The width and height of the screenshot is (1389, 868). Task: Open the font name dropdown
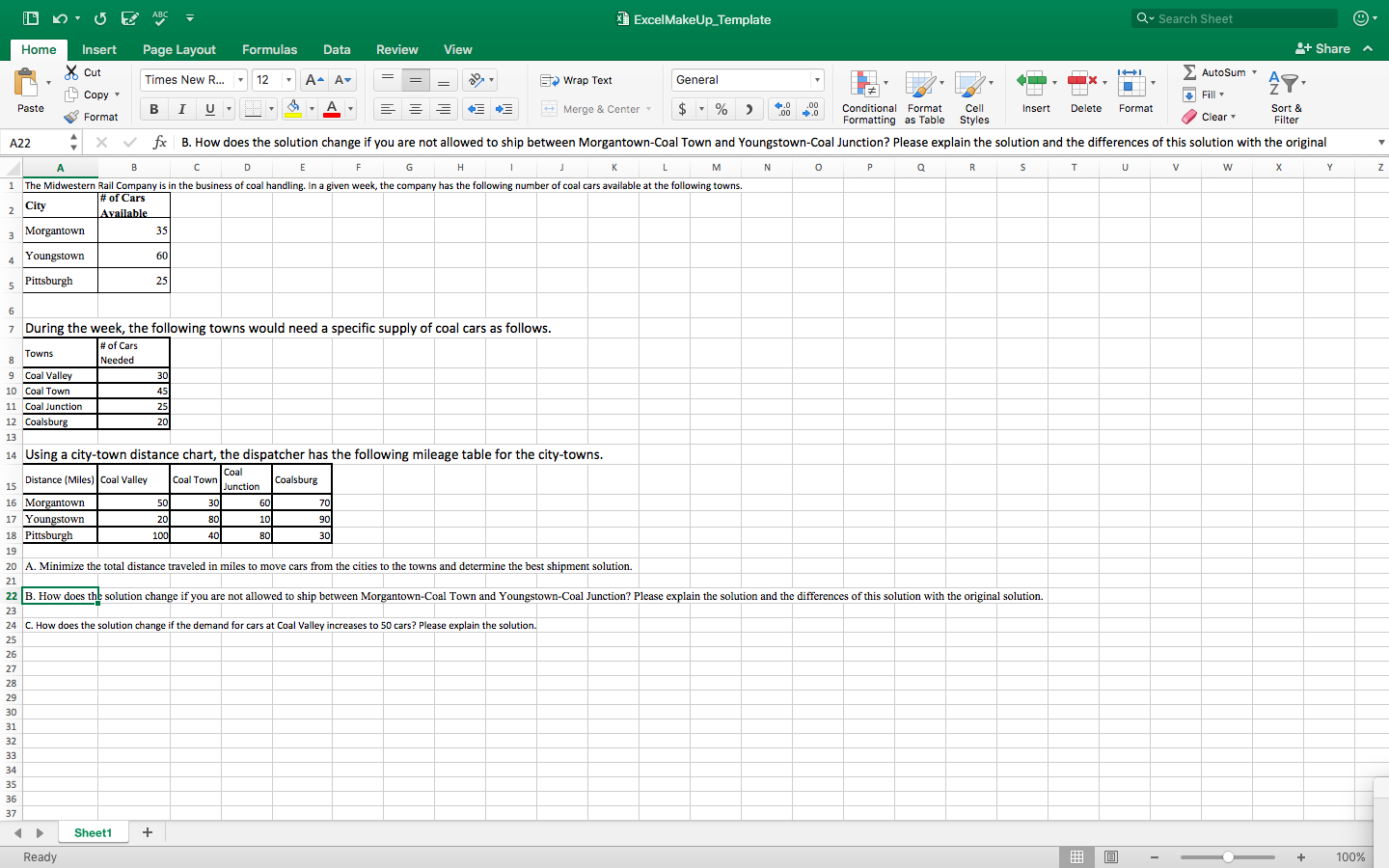tap(238, 79)
